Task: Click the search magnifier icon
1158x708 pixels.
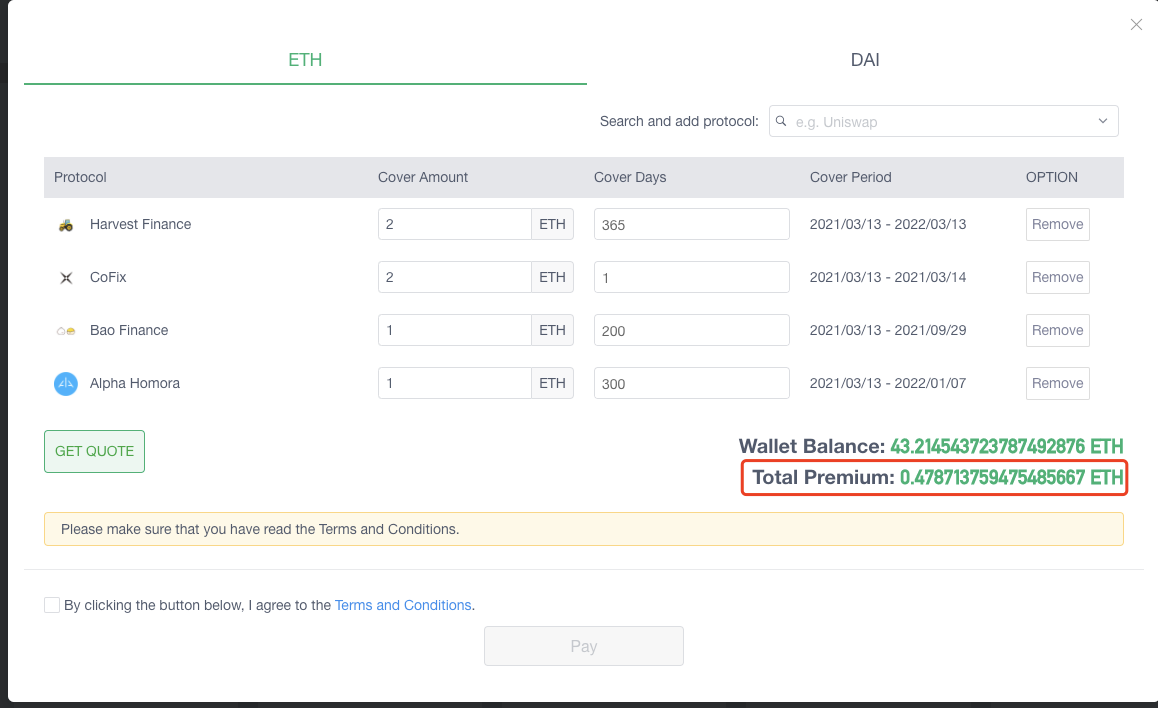Action: (781, 121)
